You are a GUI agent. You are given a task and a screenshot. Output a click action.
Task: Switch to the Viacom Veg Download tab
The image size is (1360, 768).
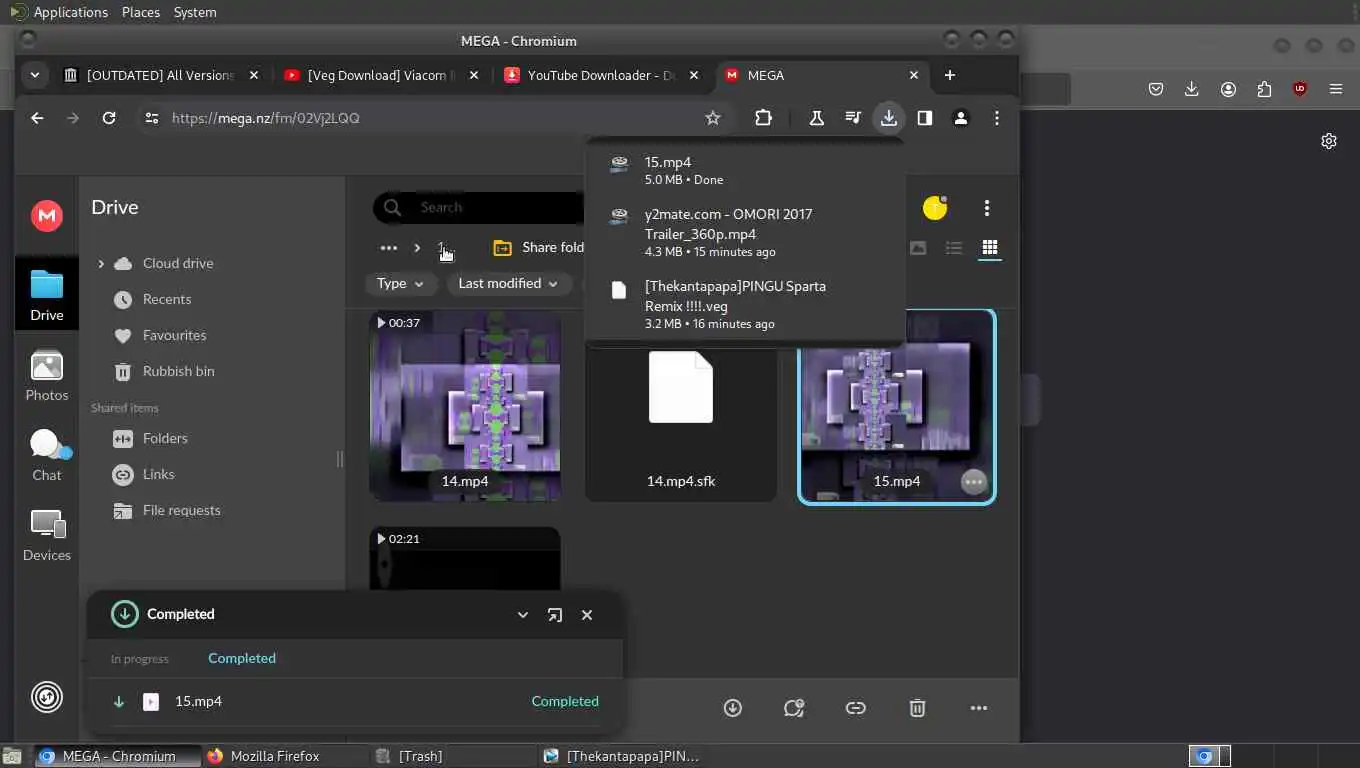tap(382, 75)
